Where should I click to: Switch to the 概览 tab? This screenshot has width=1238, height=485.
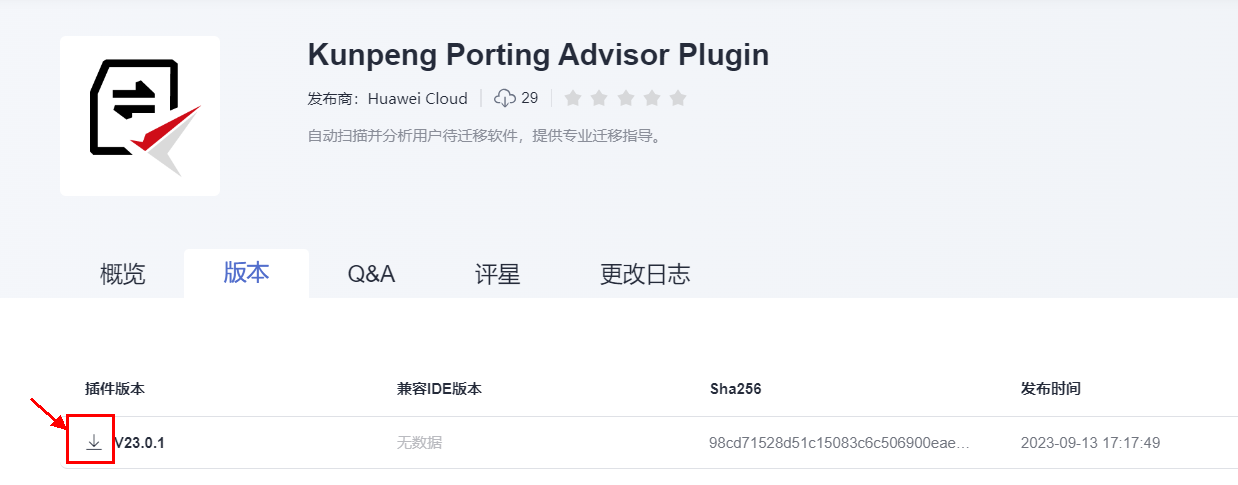point(123,274)
